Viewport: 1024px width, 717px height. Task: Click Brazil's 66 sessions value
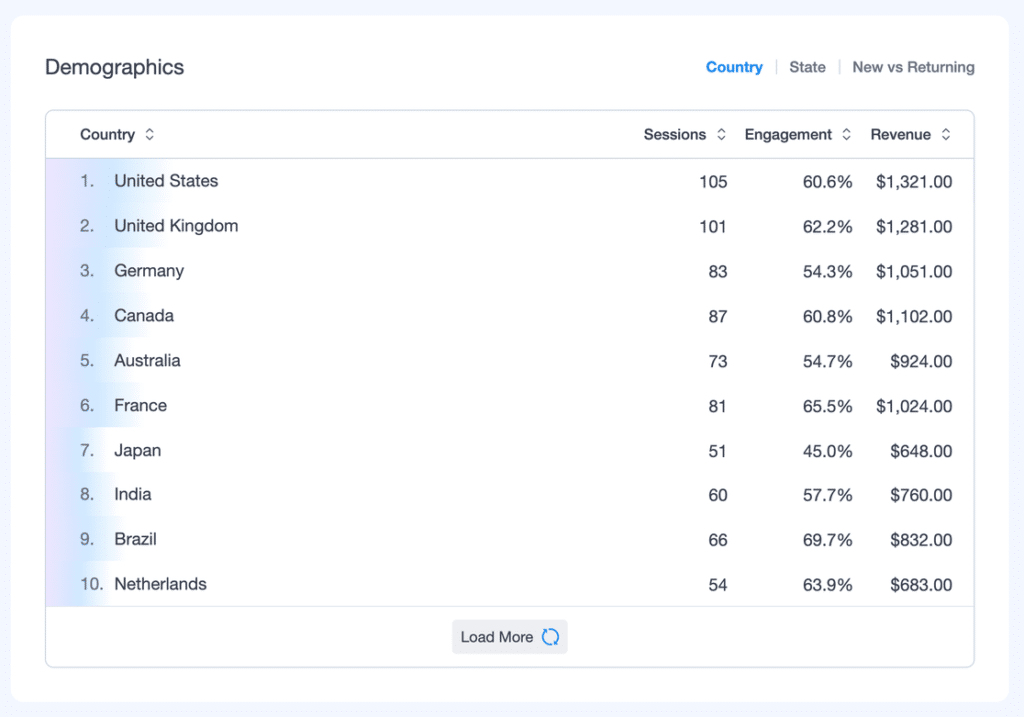point(718,540)
